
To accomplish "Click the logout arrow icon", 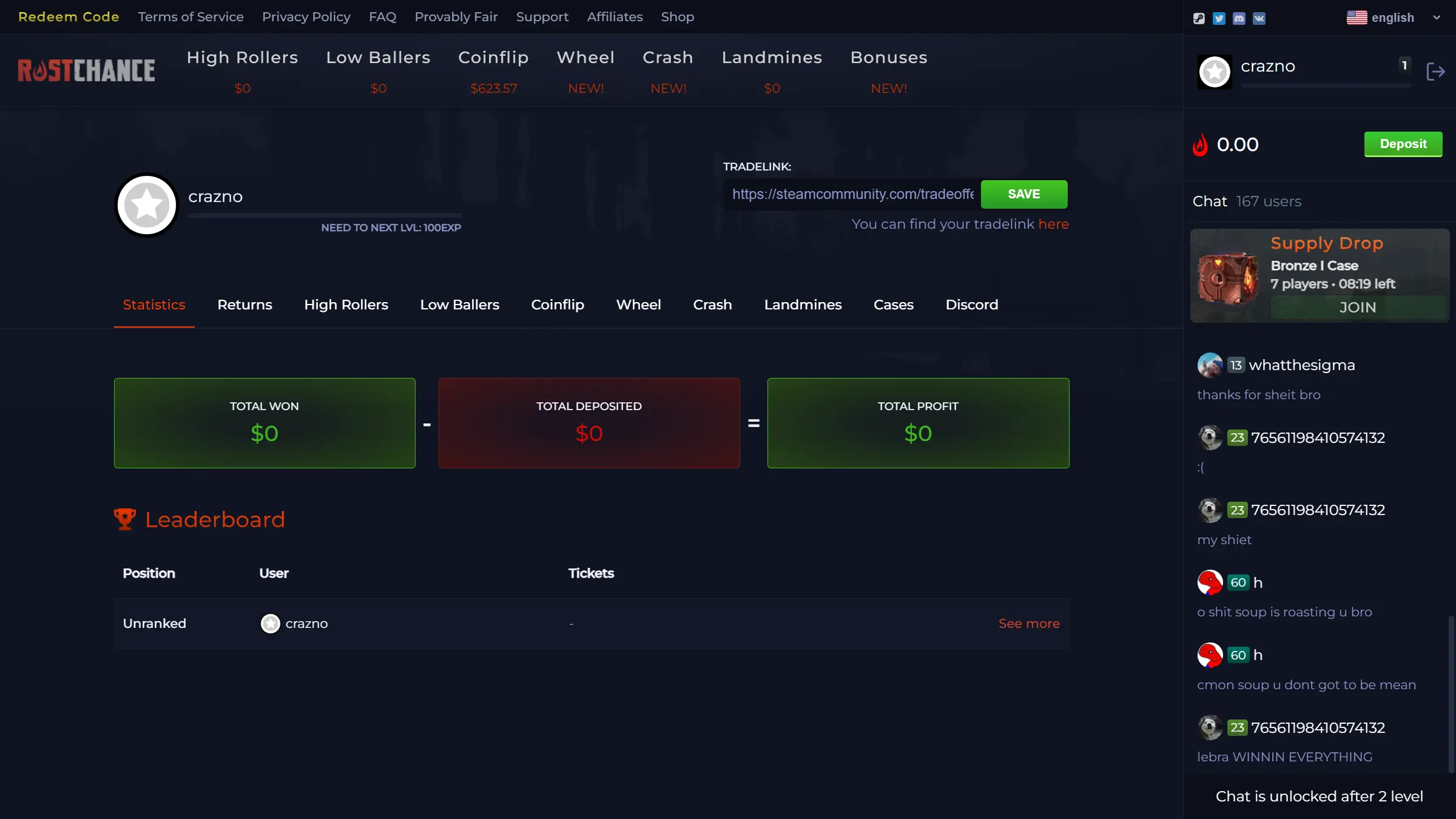I will pyautogui.click(x=1435, y=72).
